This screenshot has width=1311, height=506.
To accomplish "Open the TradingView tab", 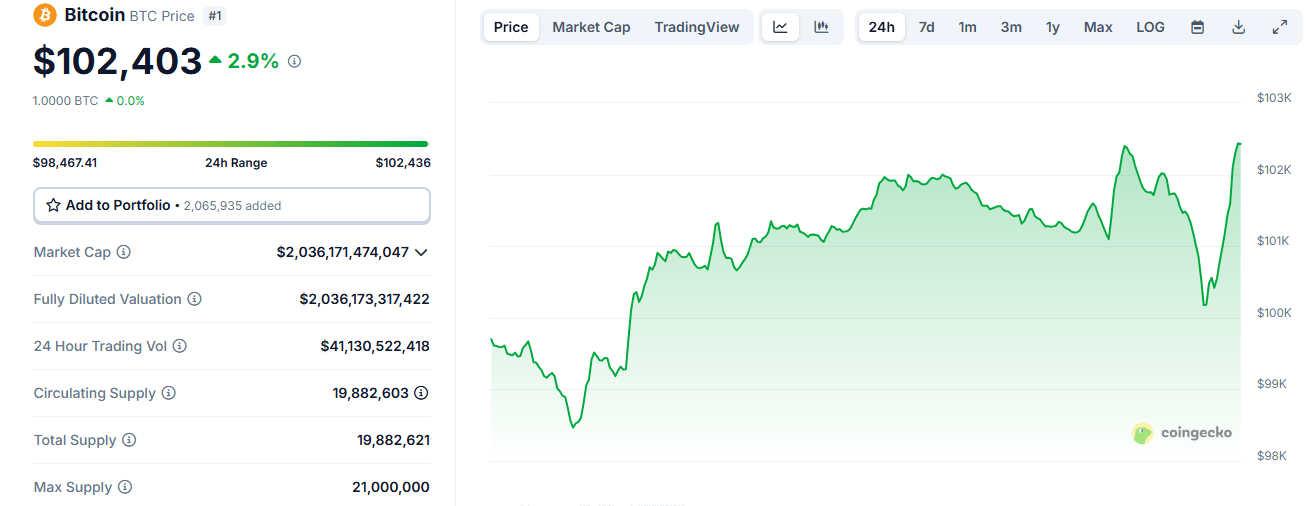I will (696, 27).
